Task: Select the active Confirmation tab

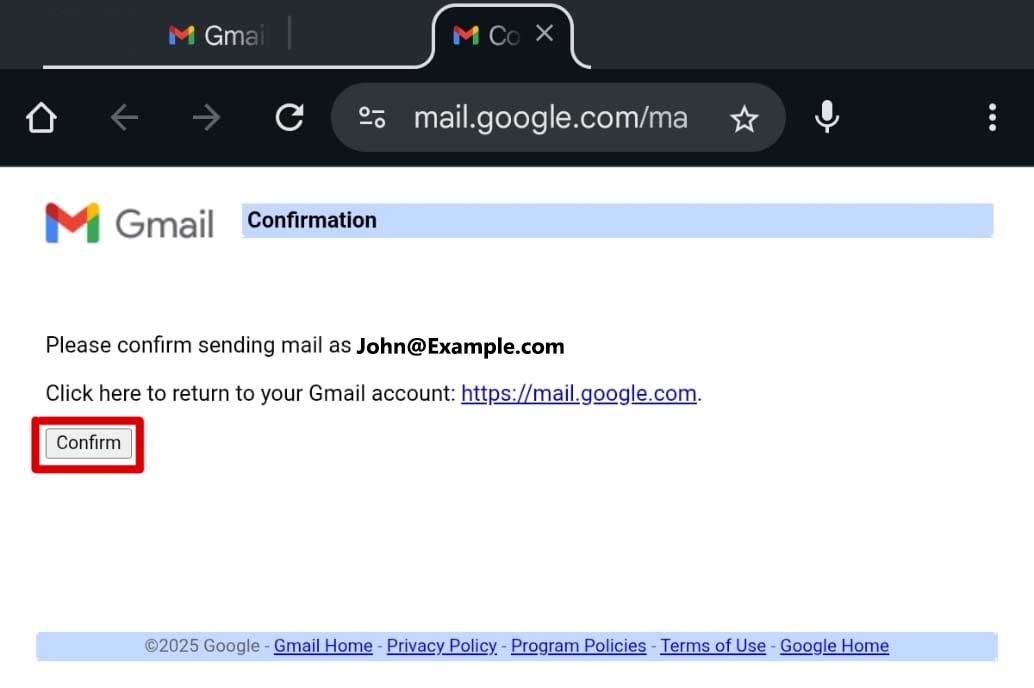Action: (x=490, y=36)
